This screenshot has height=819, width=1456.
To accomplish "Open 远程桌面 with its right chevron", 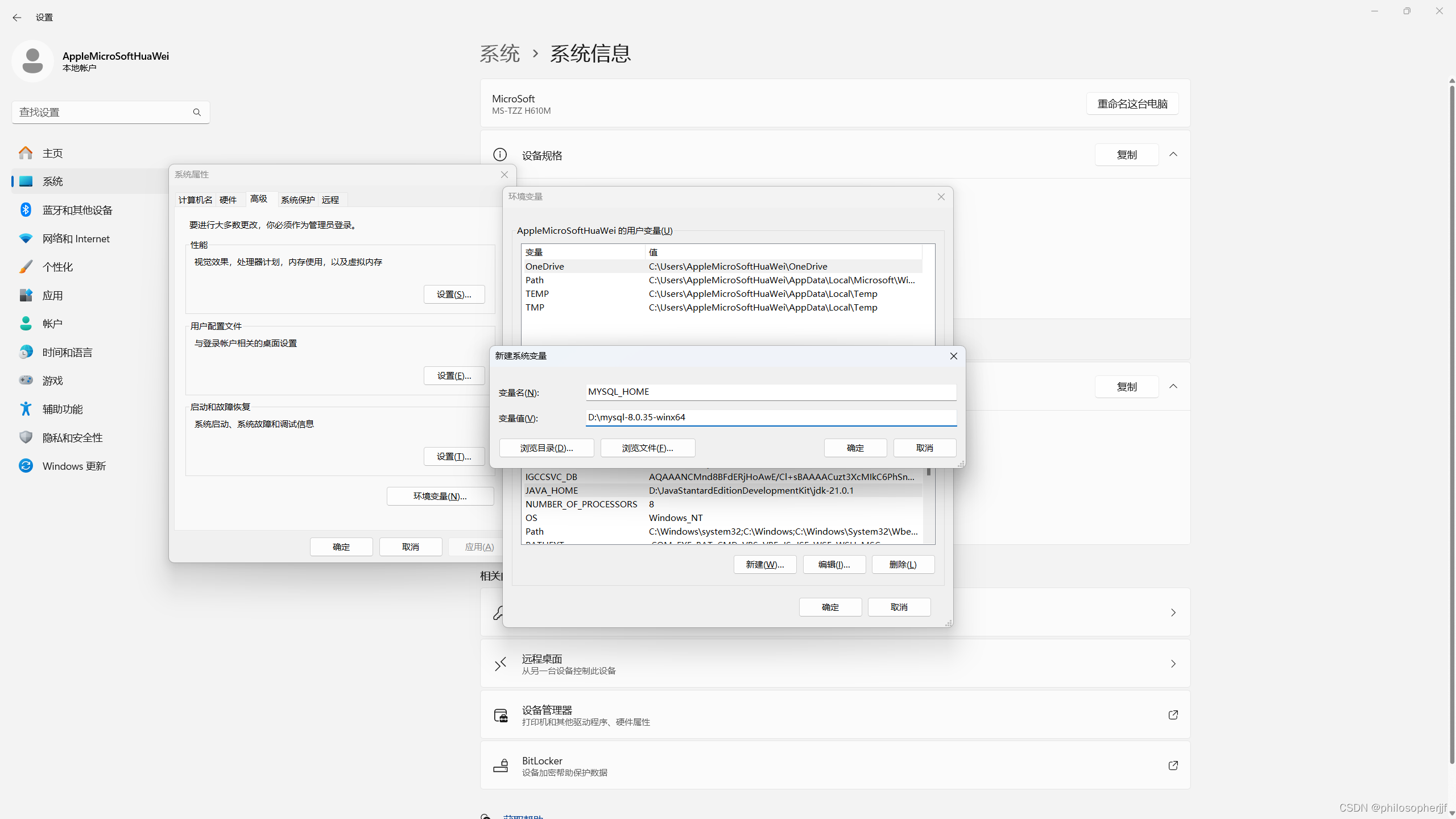I will click(1173, 664).
